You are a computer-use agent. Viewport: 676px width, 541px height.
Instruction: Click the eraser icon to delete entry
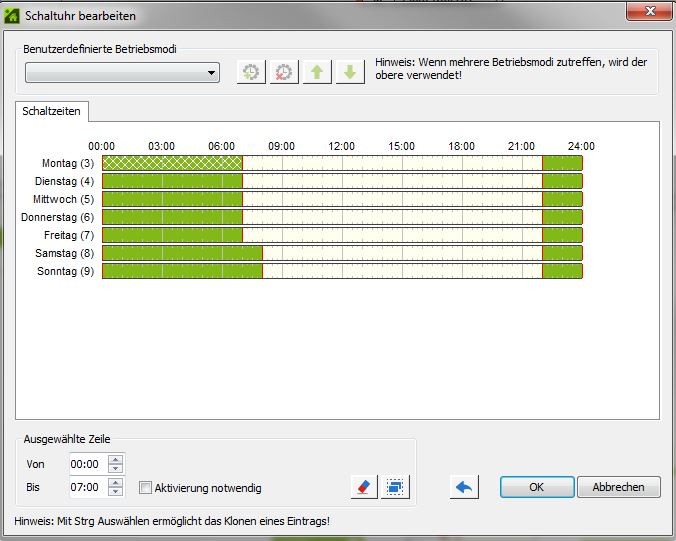(364, 487)
